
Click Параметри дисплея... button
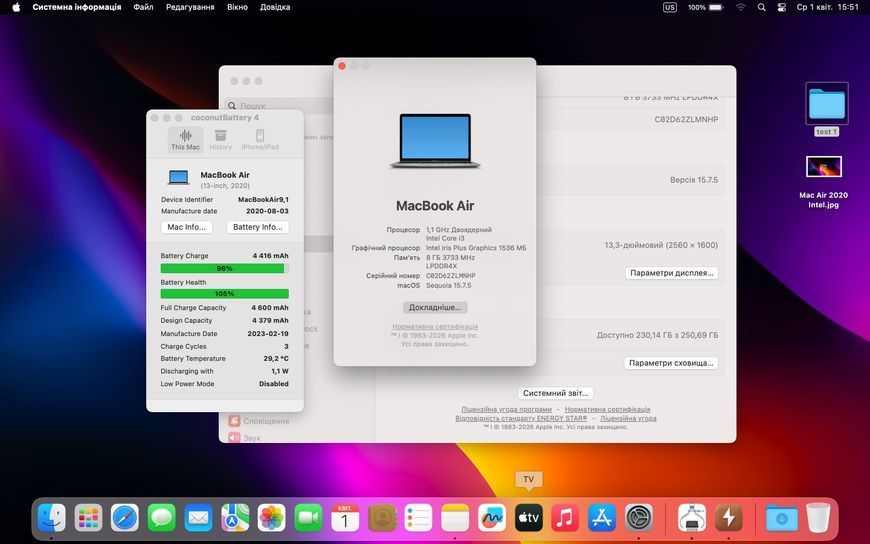(x=671, y=273)
